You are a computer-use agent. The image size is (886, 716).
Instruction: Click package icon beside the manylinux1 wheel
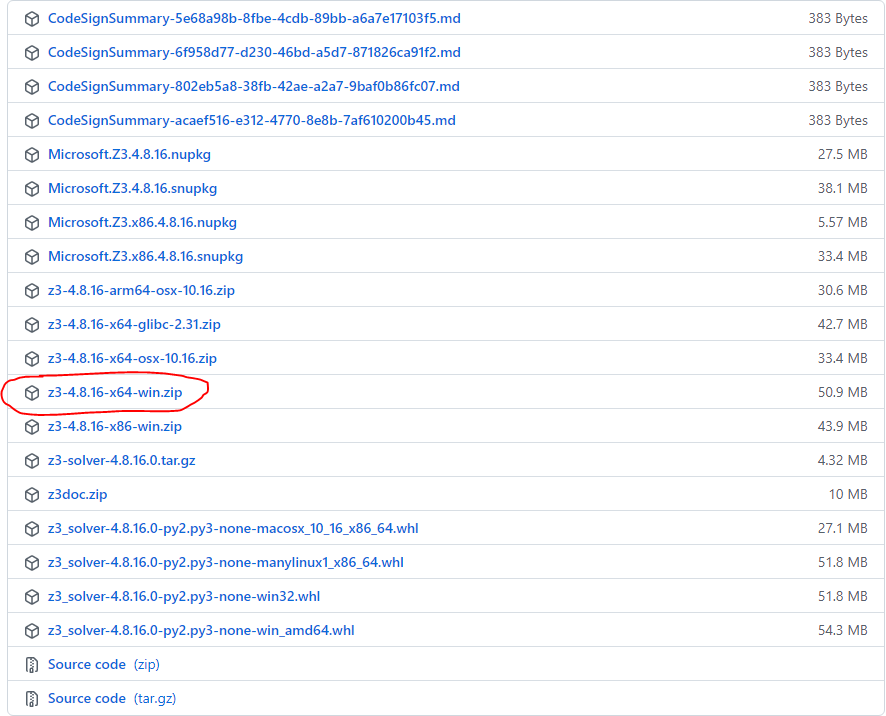point(32,562)
